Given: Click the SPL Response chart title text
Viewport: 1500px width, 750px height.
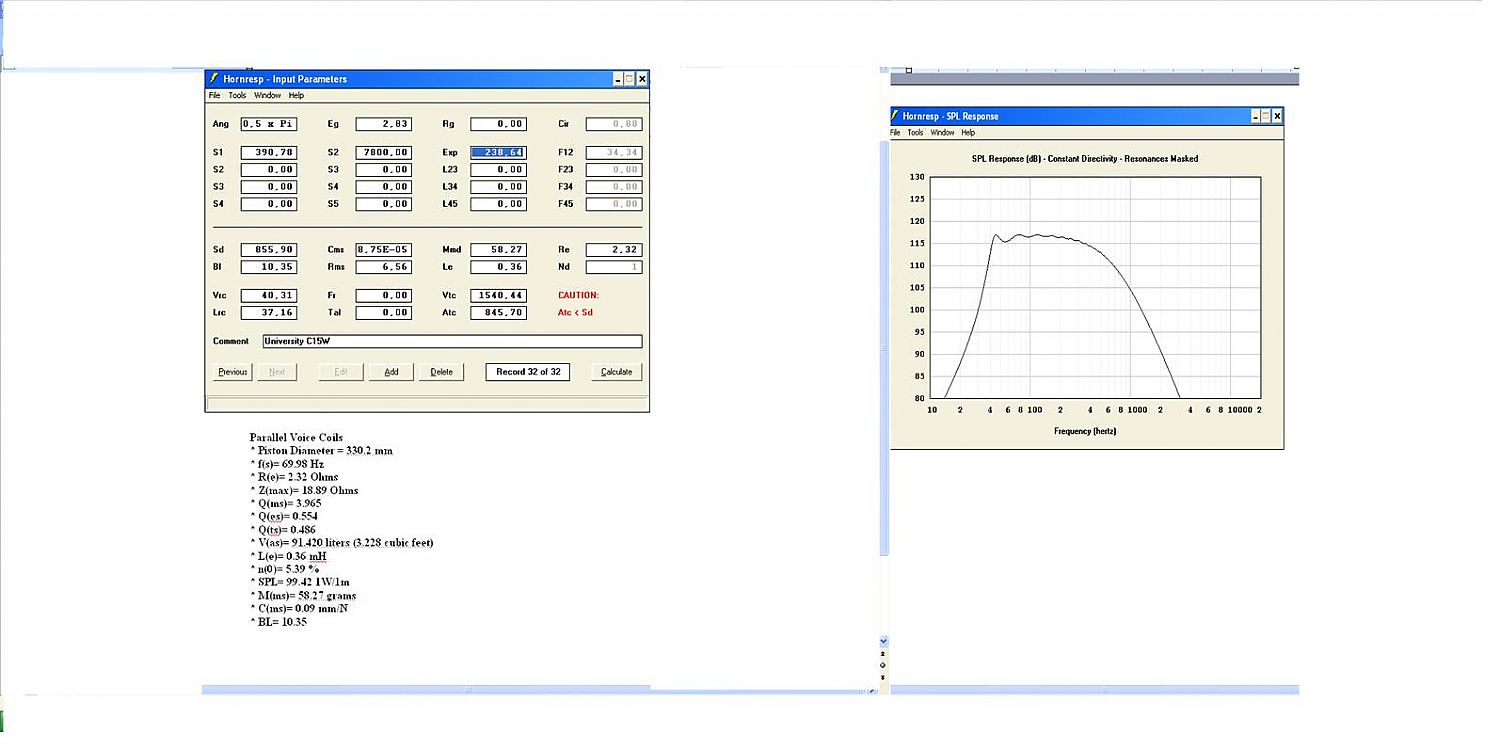Looking at the screenshot, I should [x=1085, y=159].
